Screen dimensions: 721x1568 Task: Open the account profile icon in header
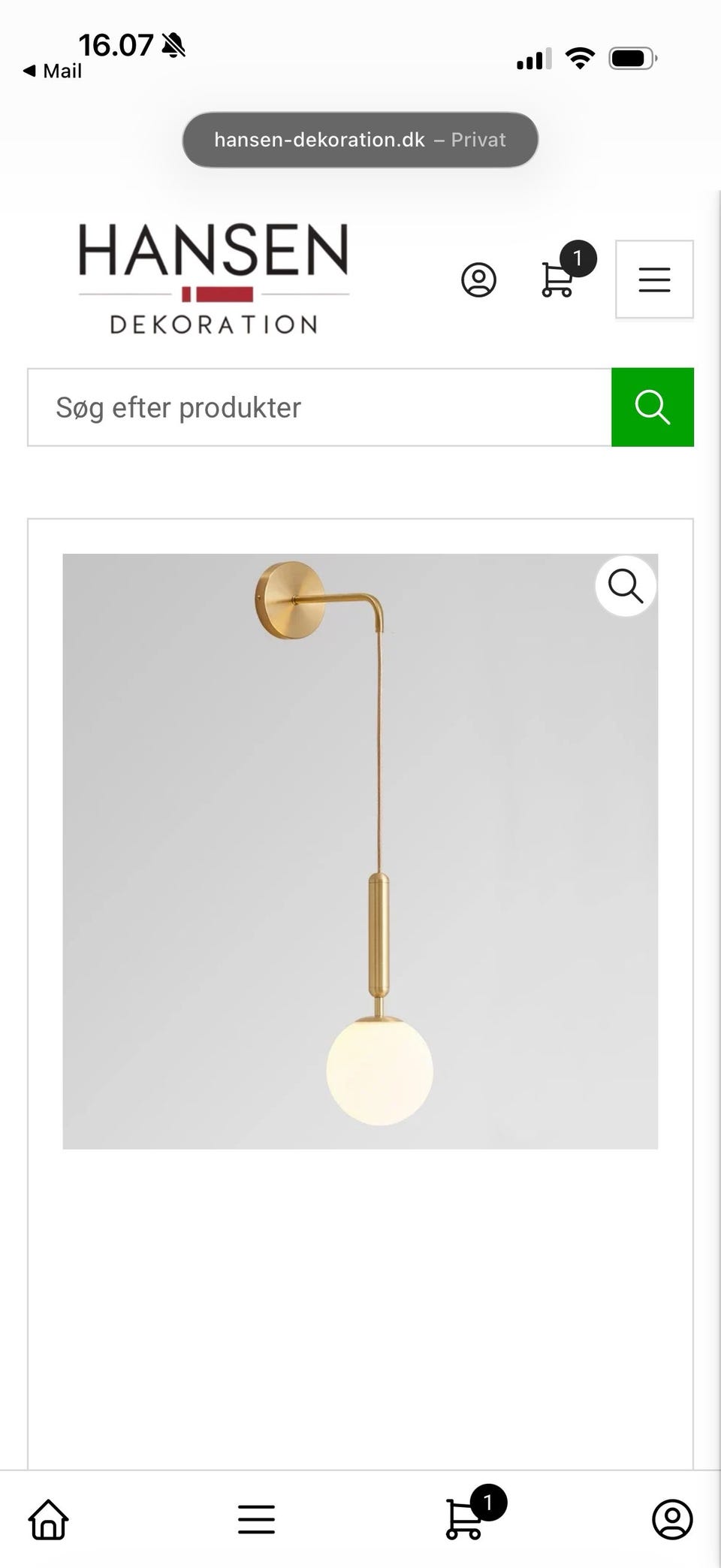478,279
